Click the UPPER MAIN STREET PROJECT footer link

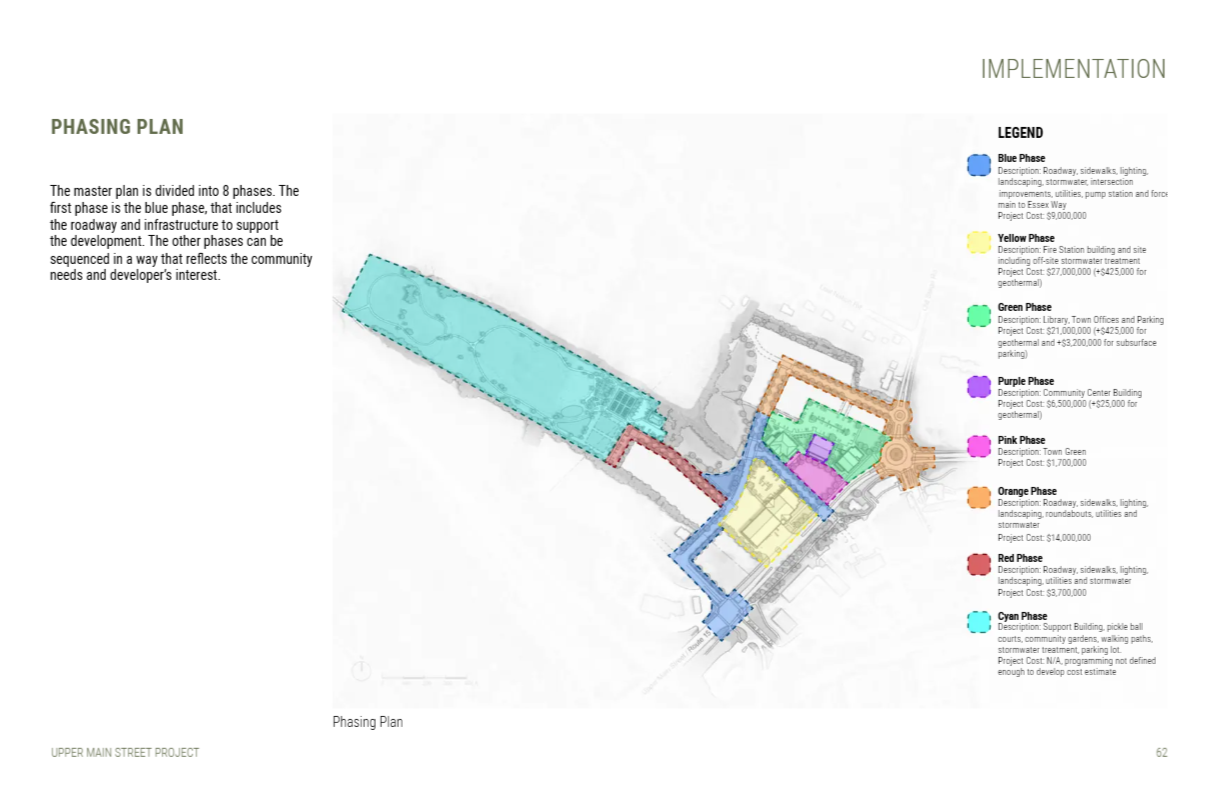123,754
